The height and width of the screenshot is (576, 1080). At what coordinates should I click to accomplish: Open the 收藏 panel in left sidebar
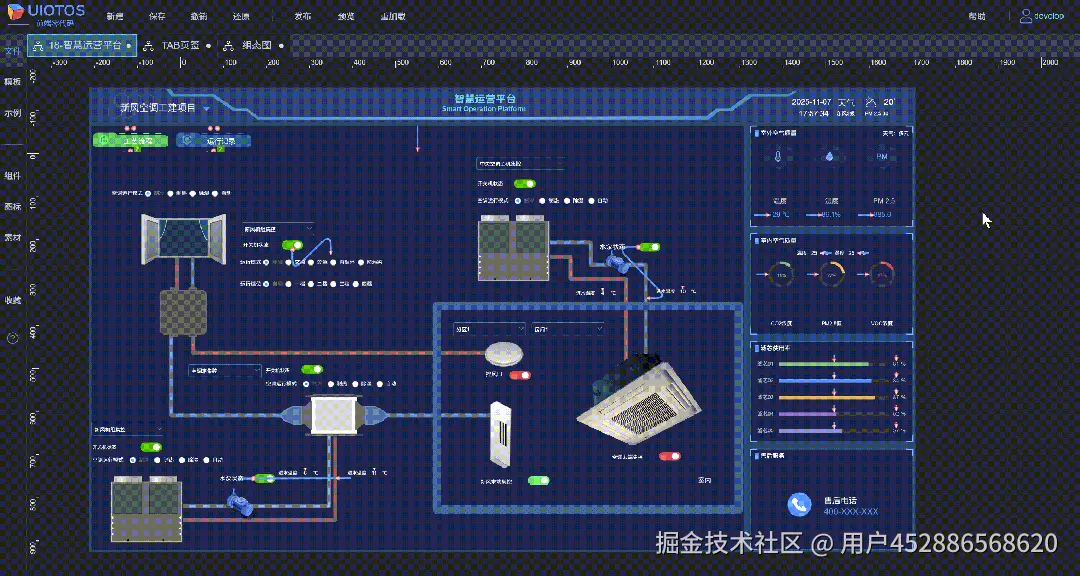click(12, 302)
